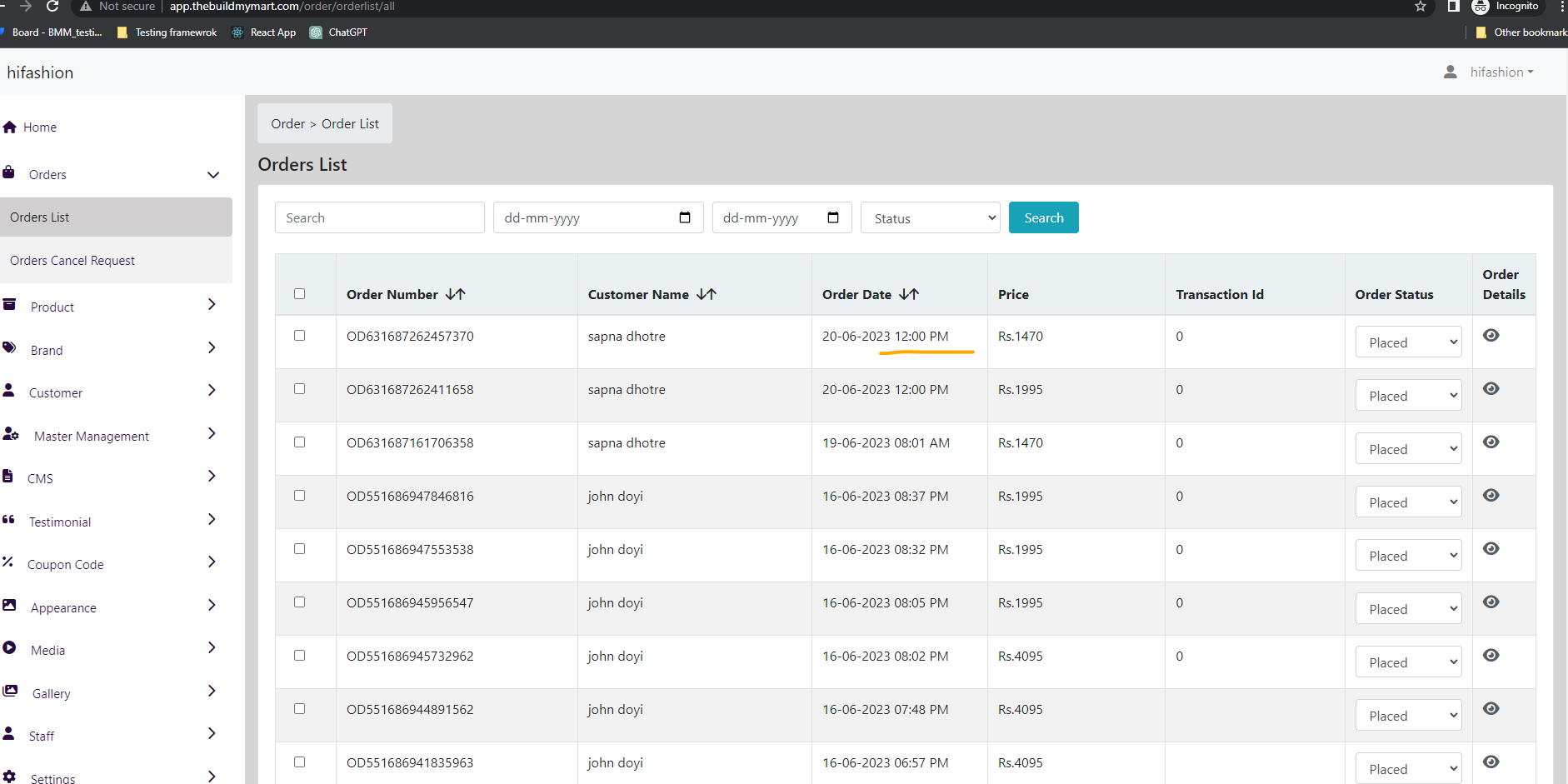The image size is (1568, 784).
Task: Click the hifashion brand title
Action: pyautogui.click(x=40, y=72)
